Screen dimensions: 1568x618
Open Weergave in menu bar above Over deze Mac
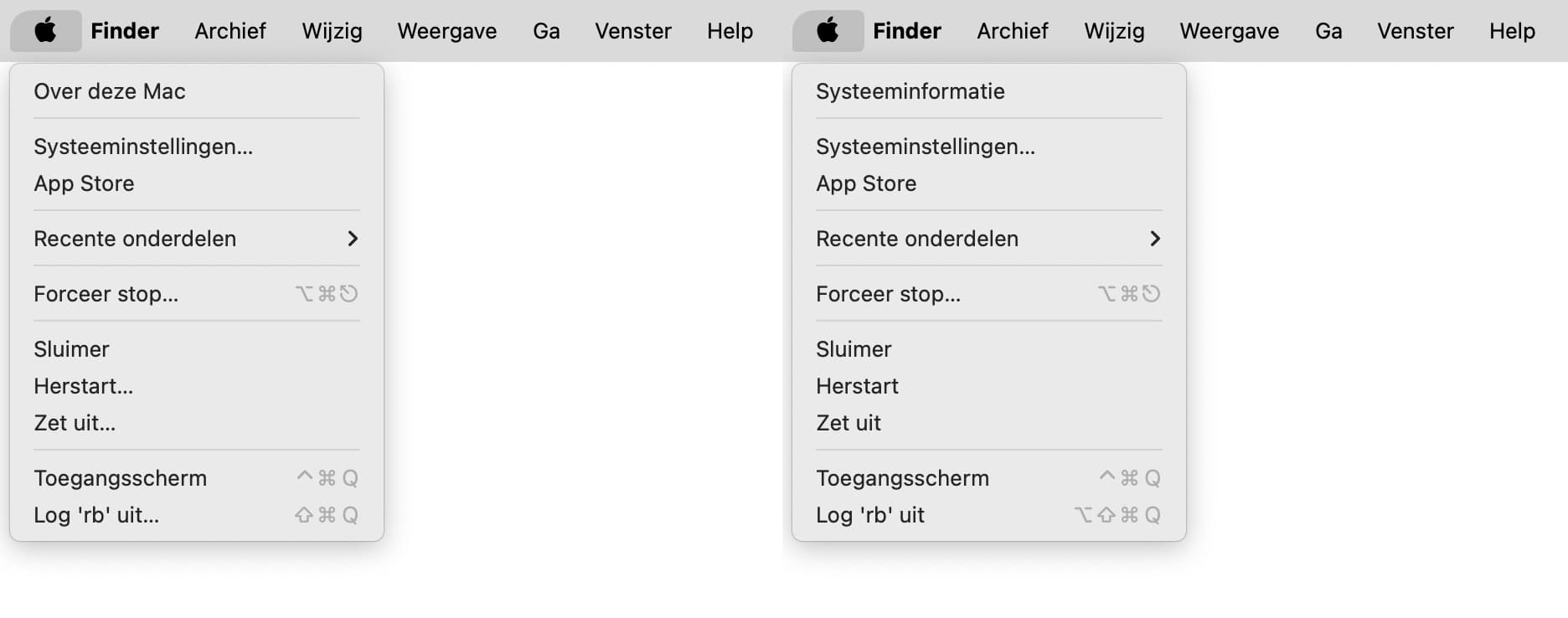tap(446, 31)
